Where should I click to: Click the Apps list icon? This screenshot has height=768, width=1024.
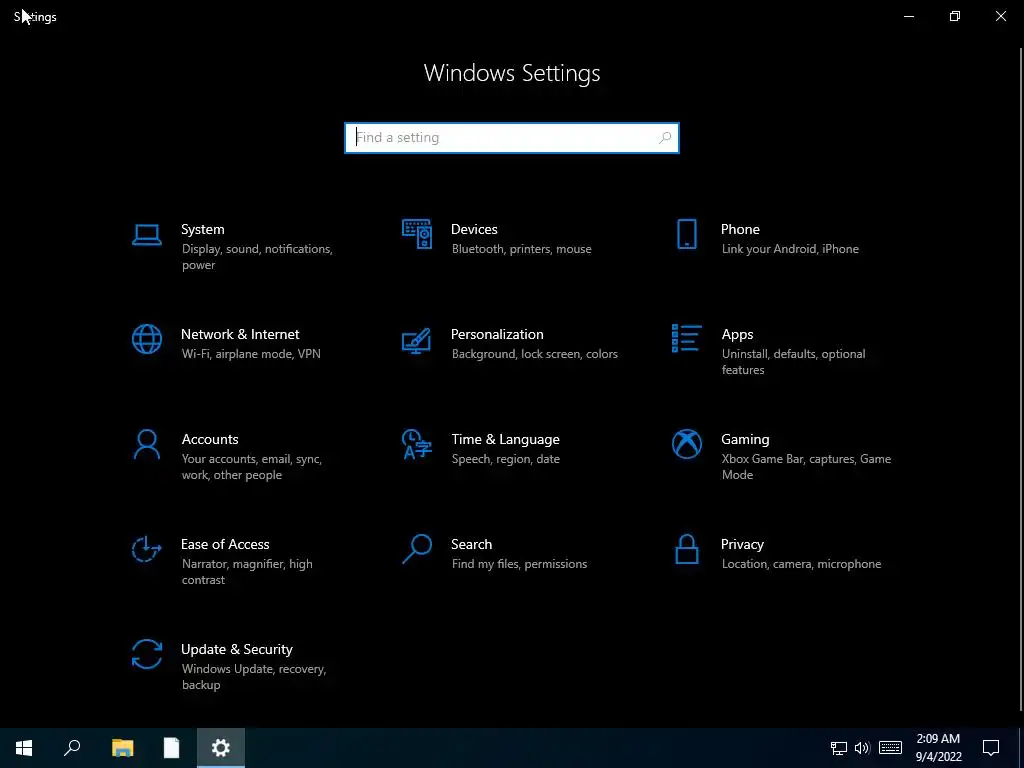(x=686, y=338)
